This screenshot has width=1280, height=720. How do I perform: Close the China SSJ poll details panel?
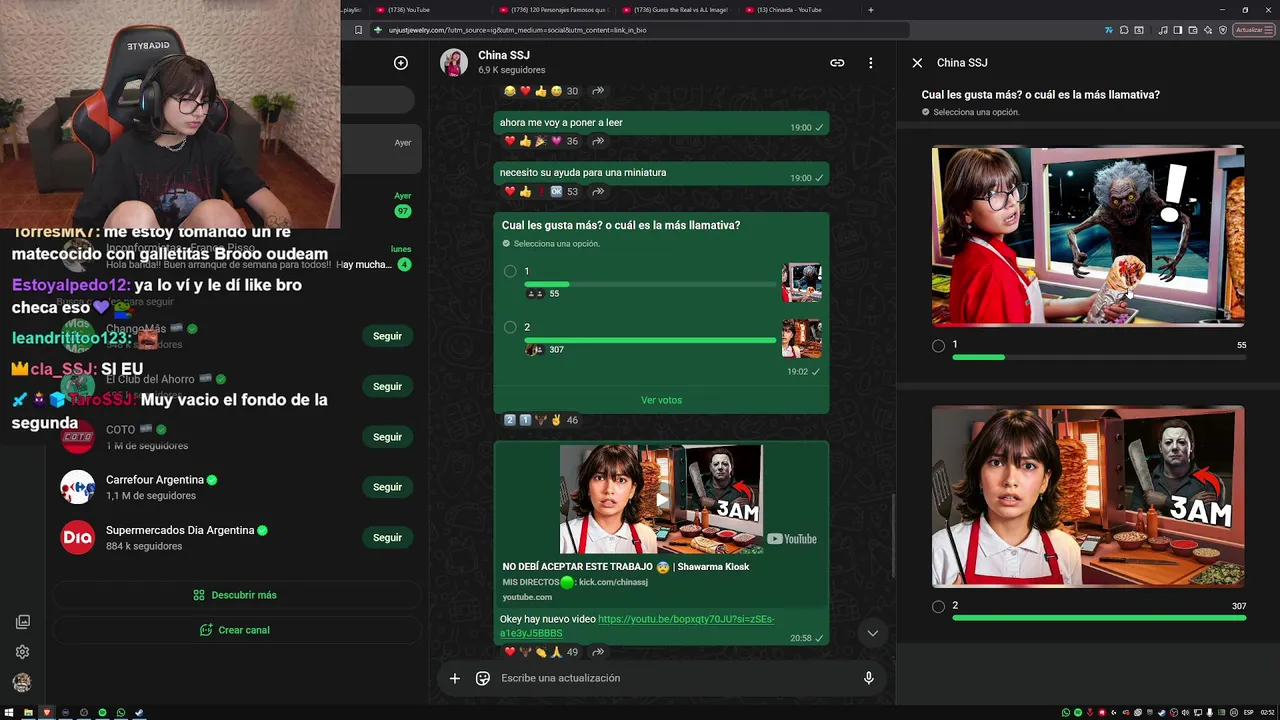click(917, 62)
